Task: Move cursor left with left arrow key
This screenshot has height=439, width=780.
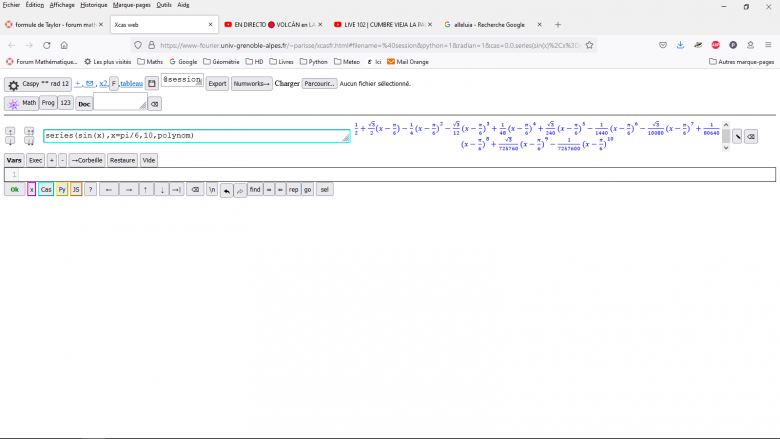Action: [109, 190]
